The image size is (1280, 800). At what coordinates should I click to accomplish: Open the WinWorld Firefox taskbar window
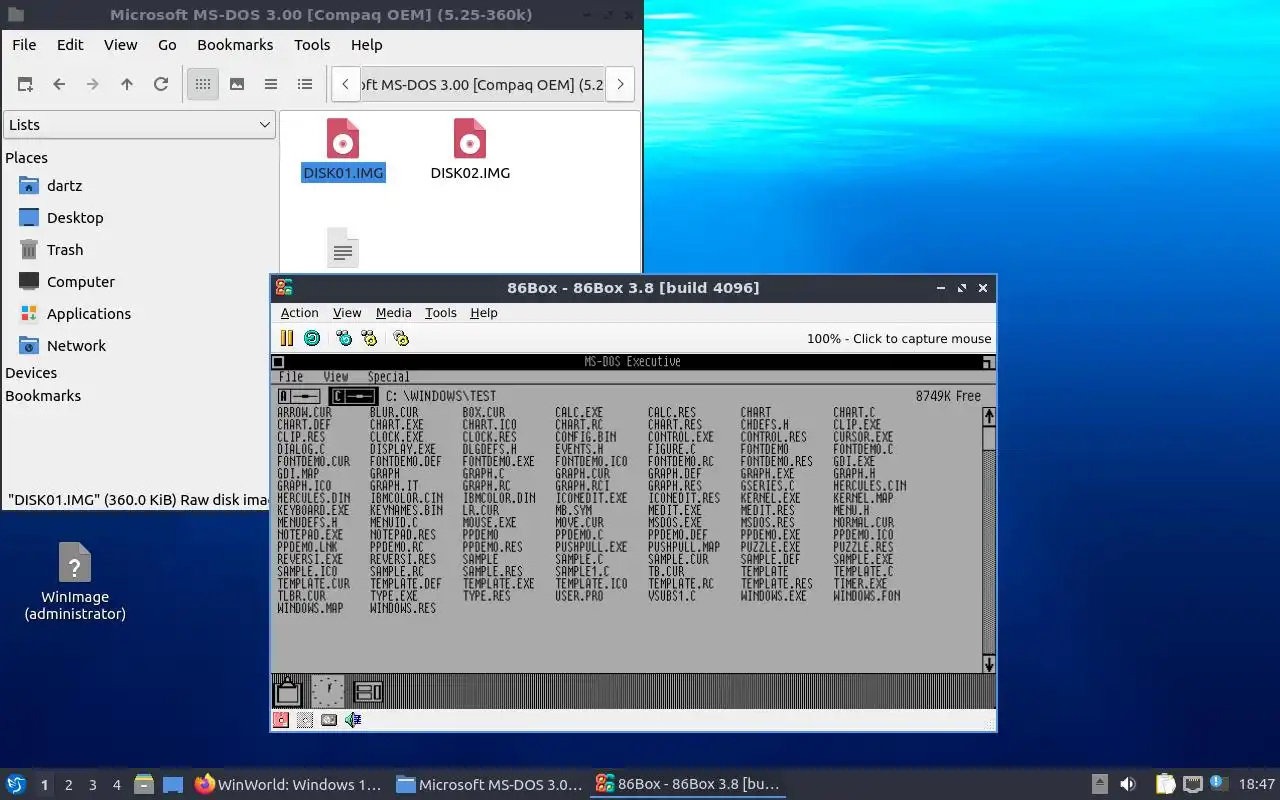point(288,785)
